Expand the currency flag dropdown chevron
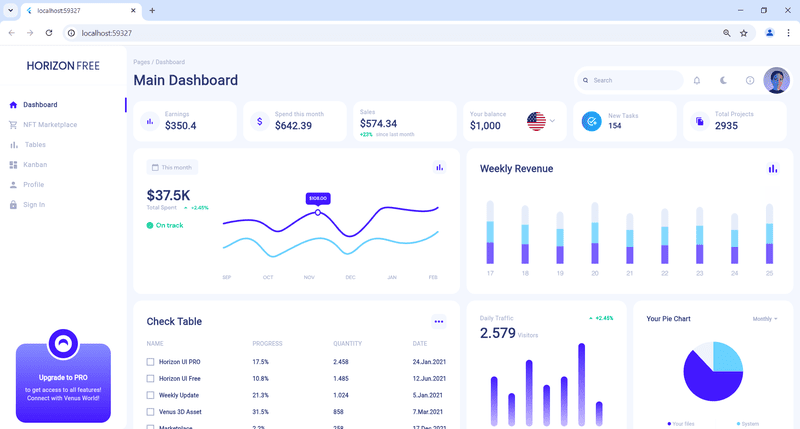 [552, 121]
